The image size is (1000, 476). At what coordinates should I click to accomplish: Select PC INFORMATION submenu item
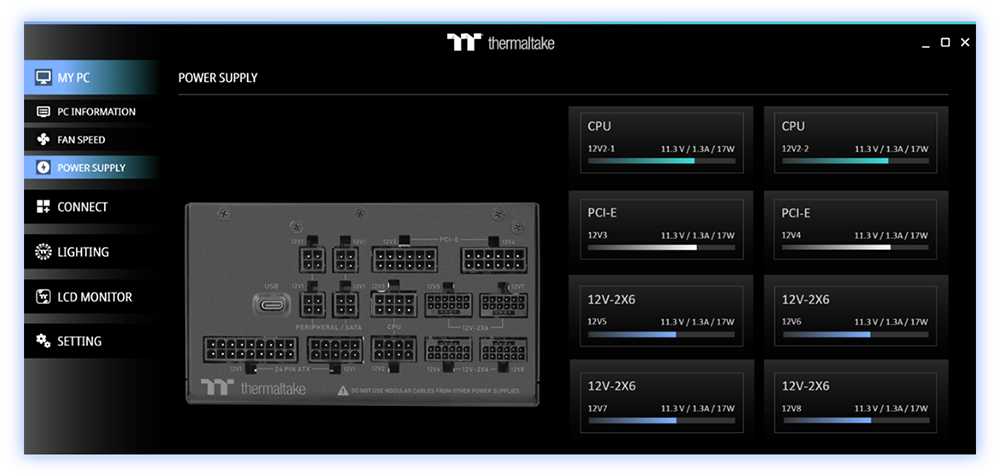(91, 112)
